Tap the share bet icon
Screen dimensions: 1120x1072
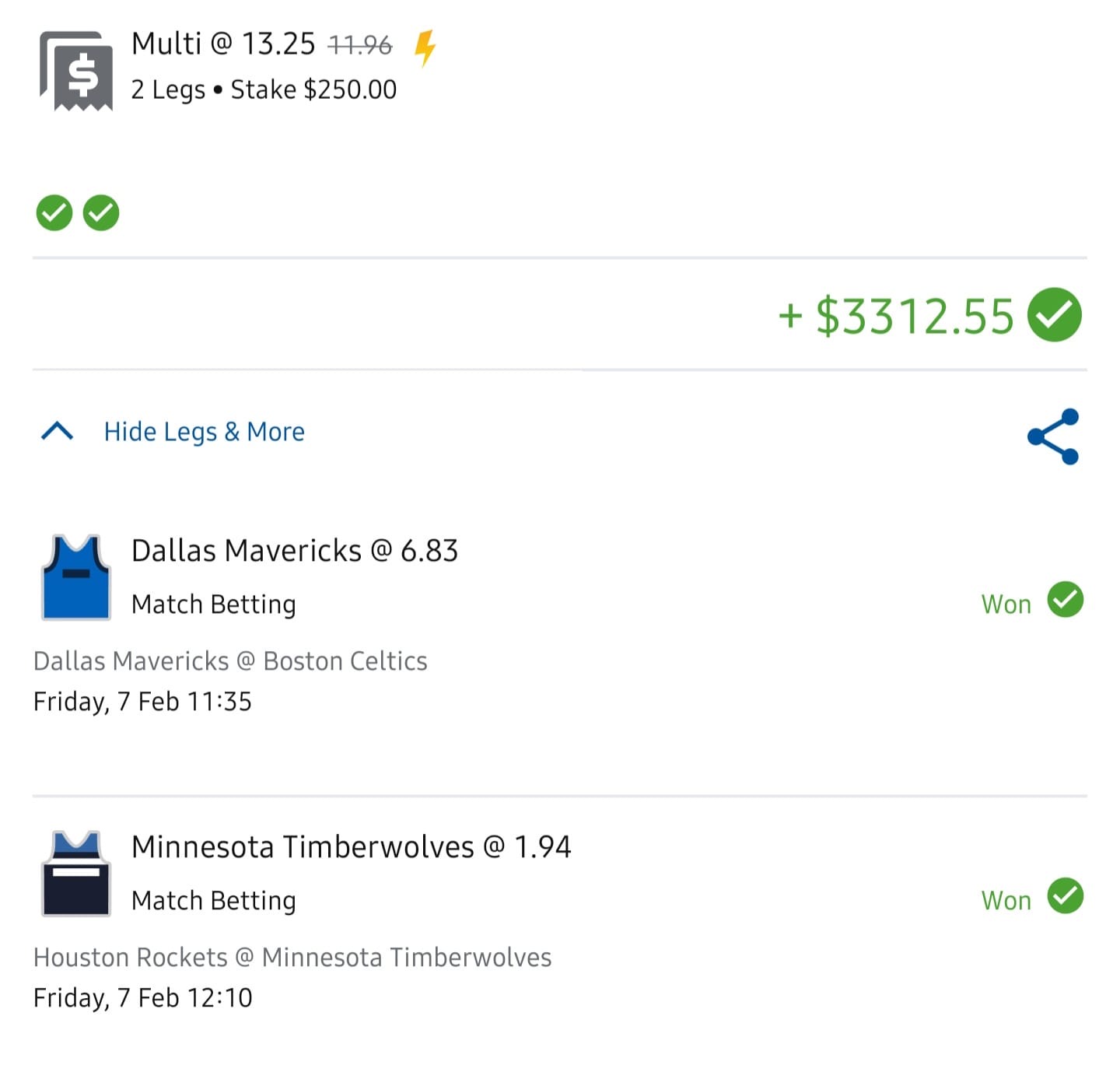pos(1053,436)
